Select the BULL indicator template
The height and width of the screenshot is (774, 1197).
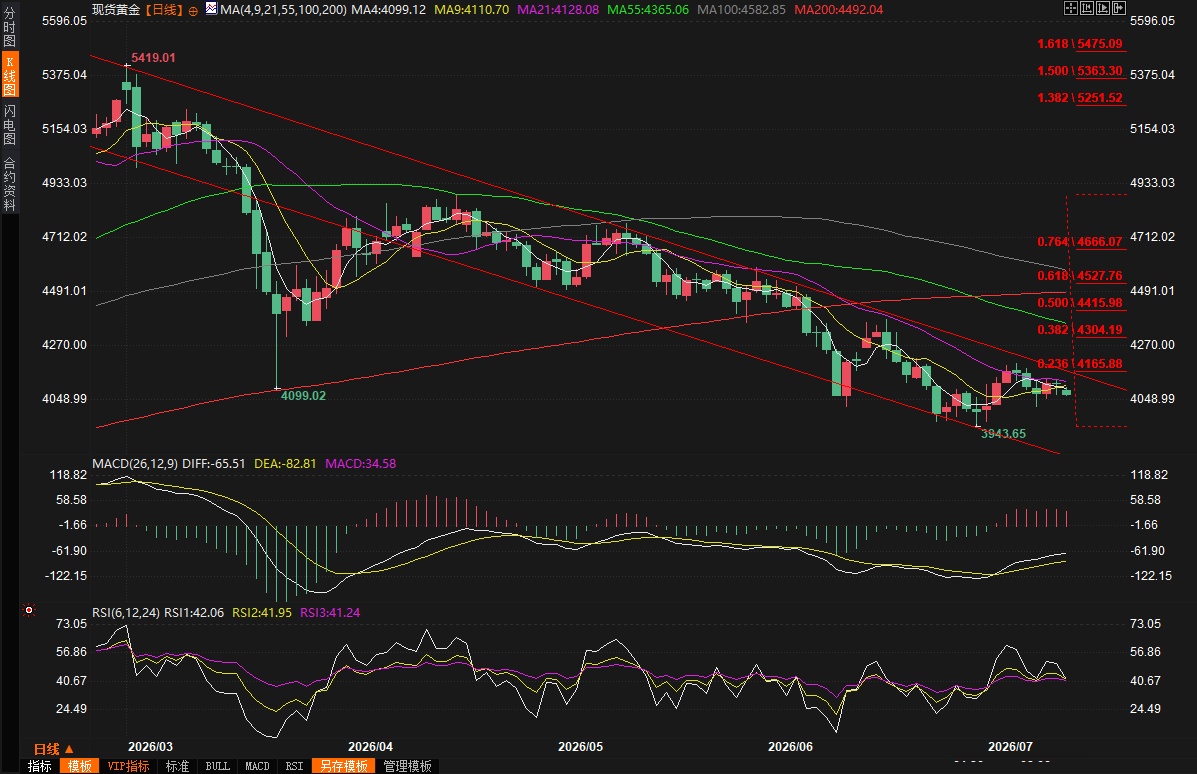(218, 766)
